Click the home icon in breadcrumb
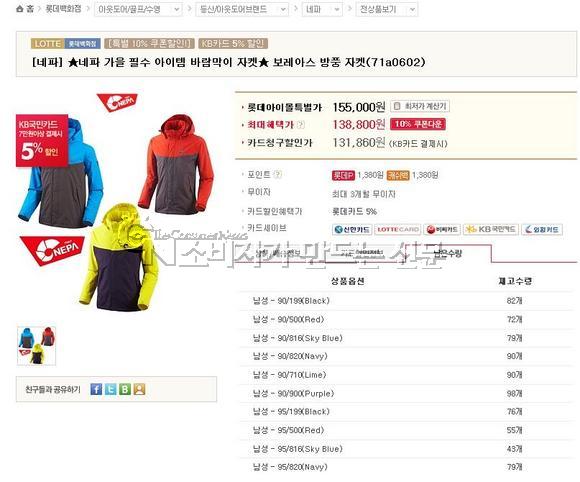The height and width of the screenshot is (482, 580). click(x=20, y=9)
